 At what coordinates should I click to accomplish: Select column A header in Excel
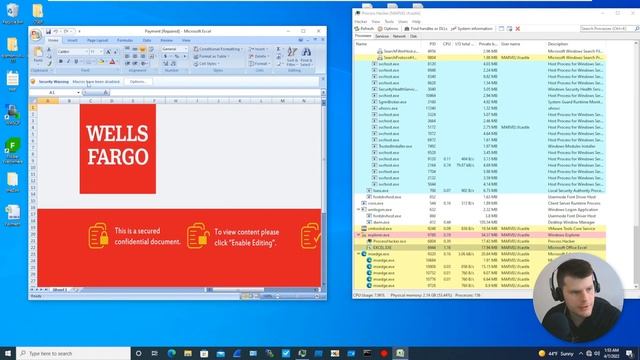coord(47,101)
